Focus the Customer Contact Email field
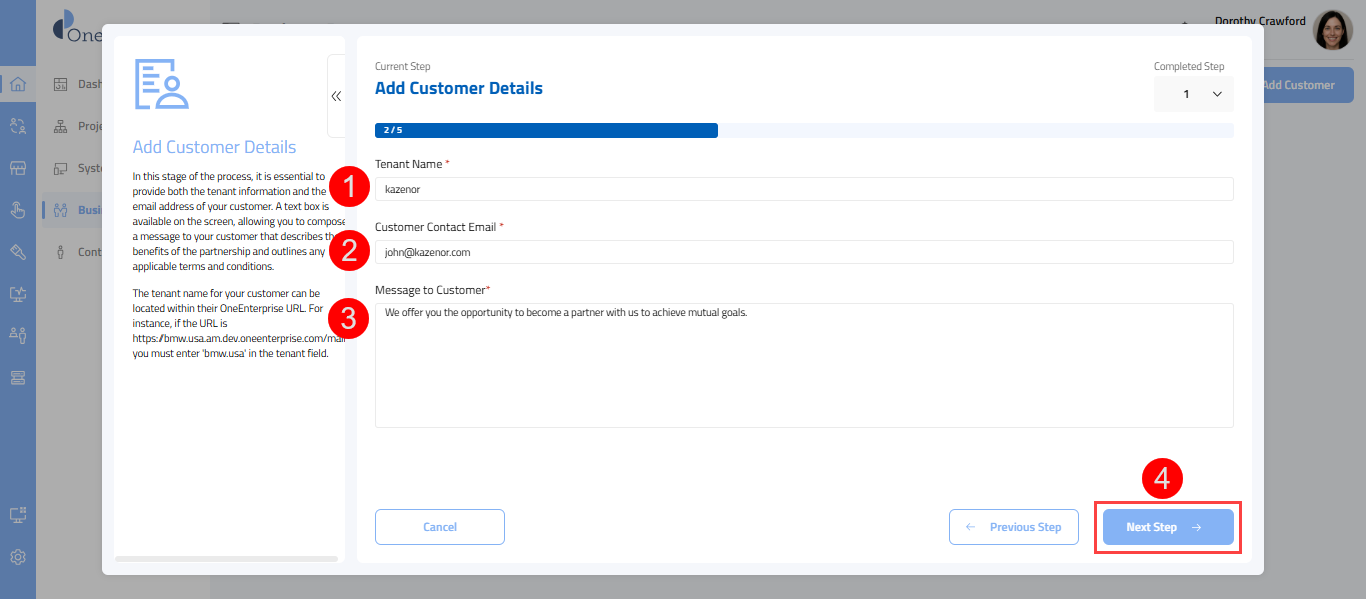Screen dimensions: 1366x599 pyautogui.click(x=803, y=252)
